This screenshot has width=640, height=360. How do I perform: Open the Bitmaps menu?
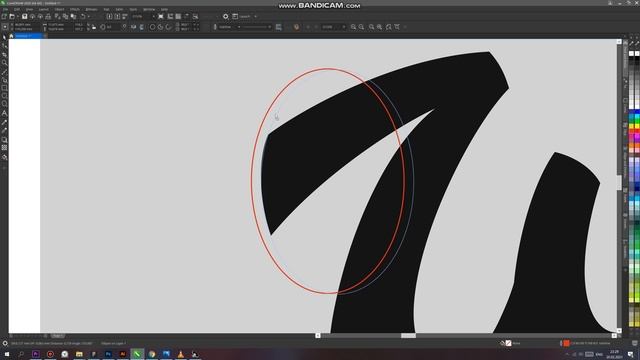point(91,9)
